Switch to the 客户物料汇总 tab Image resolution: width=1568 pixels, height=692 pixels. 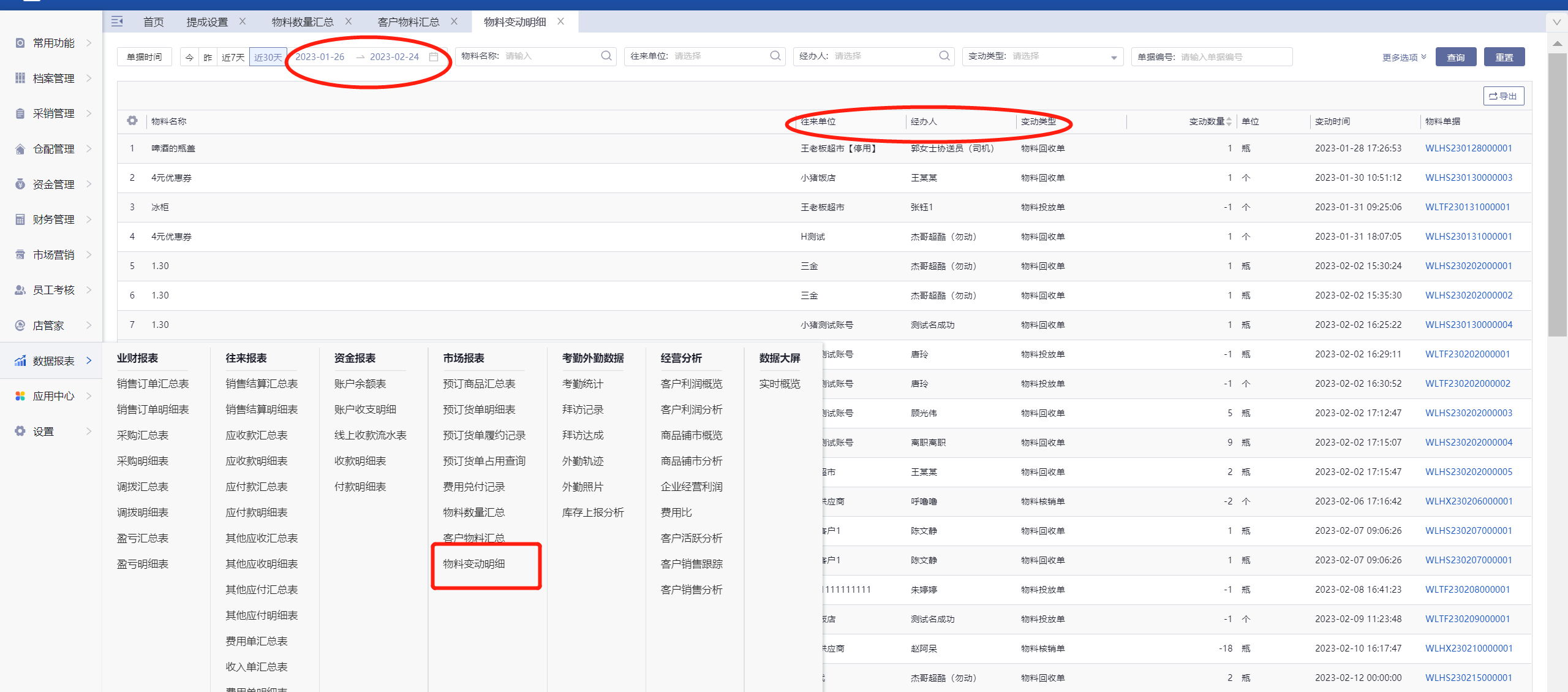point(408,22)
